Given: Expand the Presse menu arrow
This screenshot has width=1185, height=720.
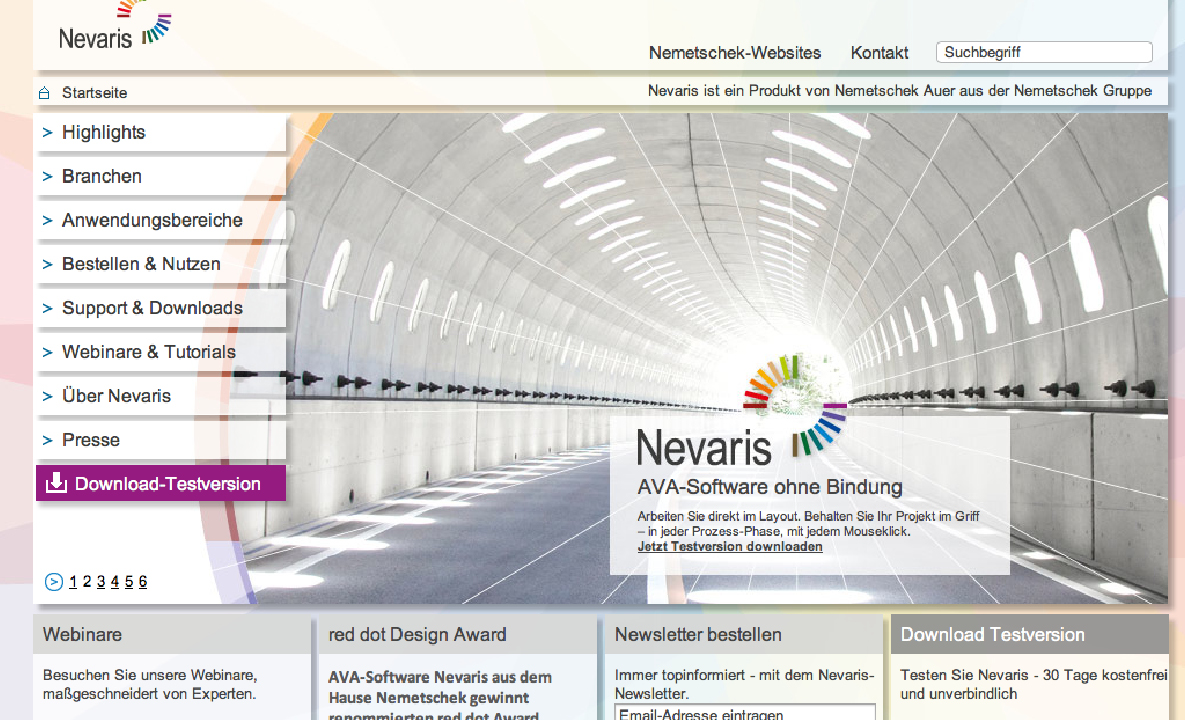Looking at the screenshot, I should [48, 440].
